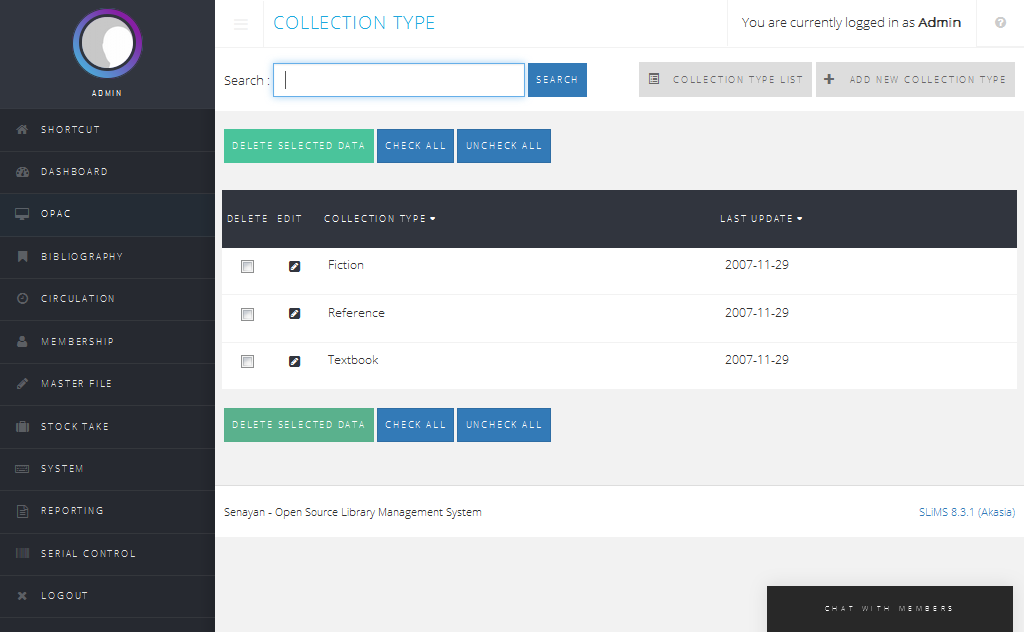Check the Fiction row delete checkbox
Viewport: 1024px width, 632px height.
coord(248,267)
